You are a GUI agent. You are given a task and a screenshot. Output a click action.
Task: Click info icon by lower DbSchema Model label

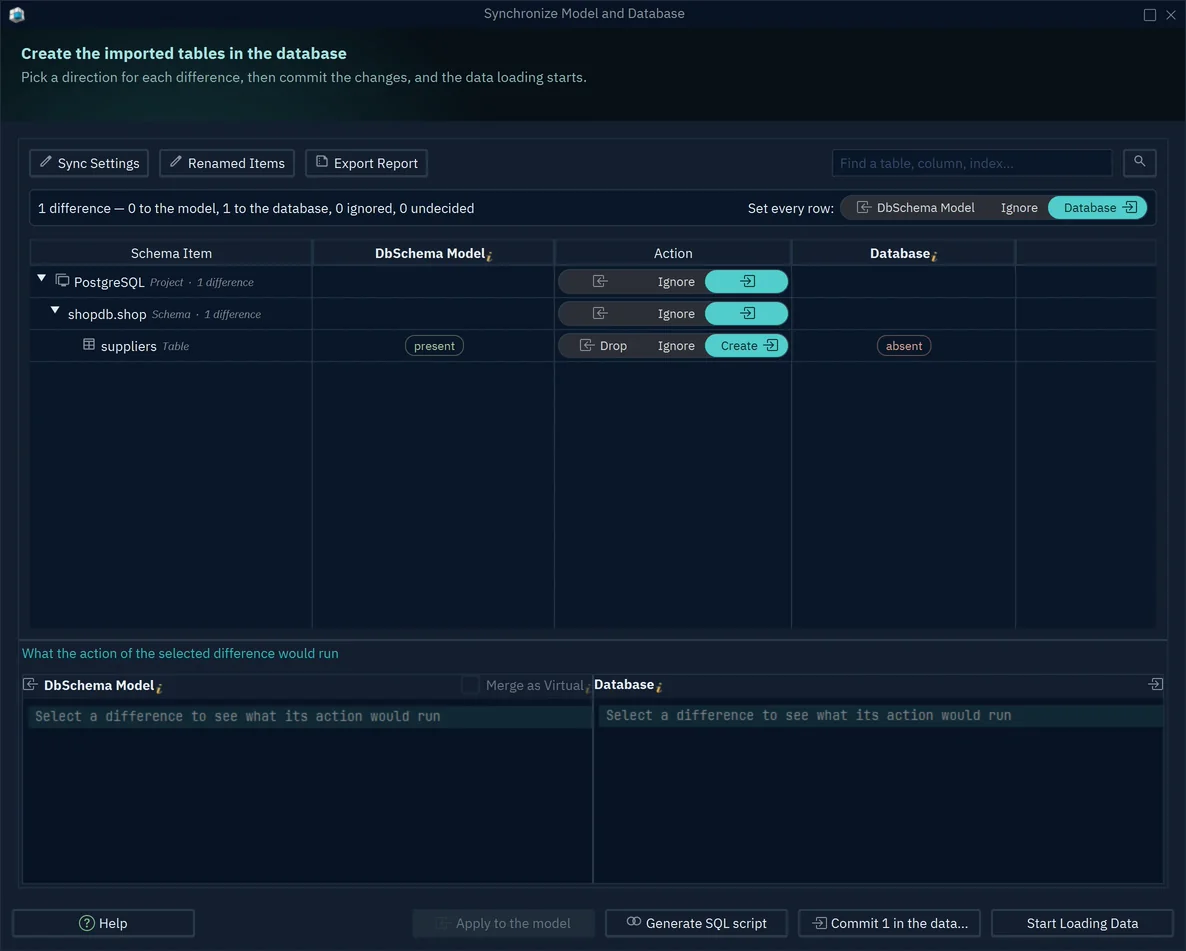159,688
